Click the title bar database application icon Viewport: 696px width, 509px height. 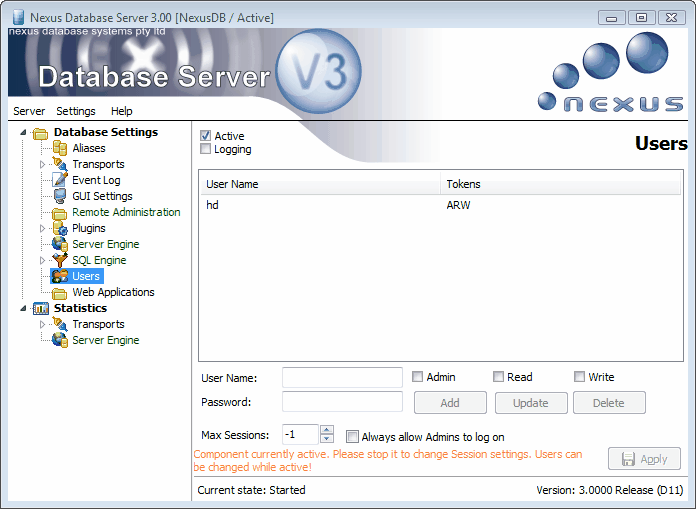[x=18, y=17]
